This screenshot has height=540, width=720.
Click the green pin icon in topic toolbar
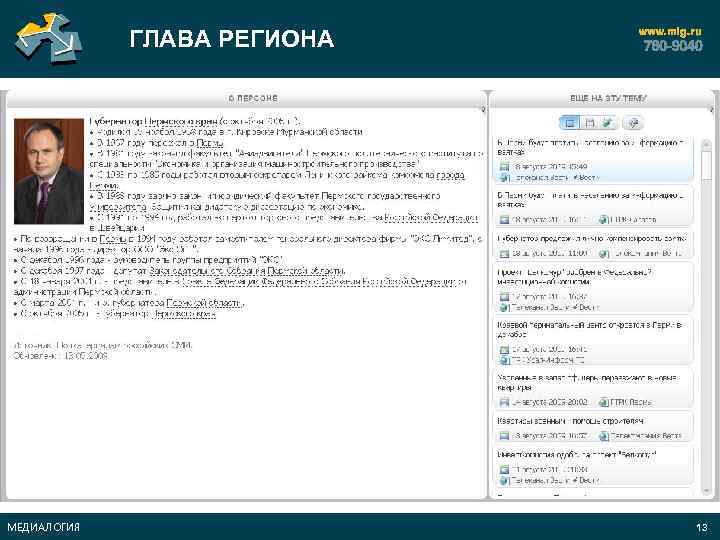click(x=608, y=123)
